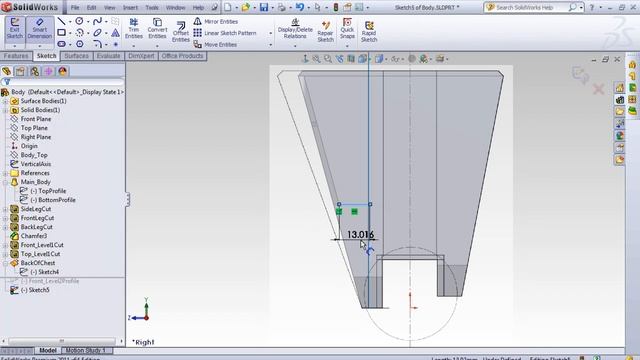Open the DimXpertManager panel tab
Screen dimensions: 640x360
48,71
